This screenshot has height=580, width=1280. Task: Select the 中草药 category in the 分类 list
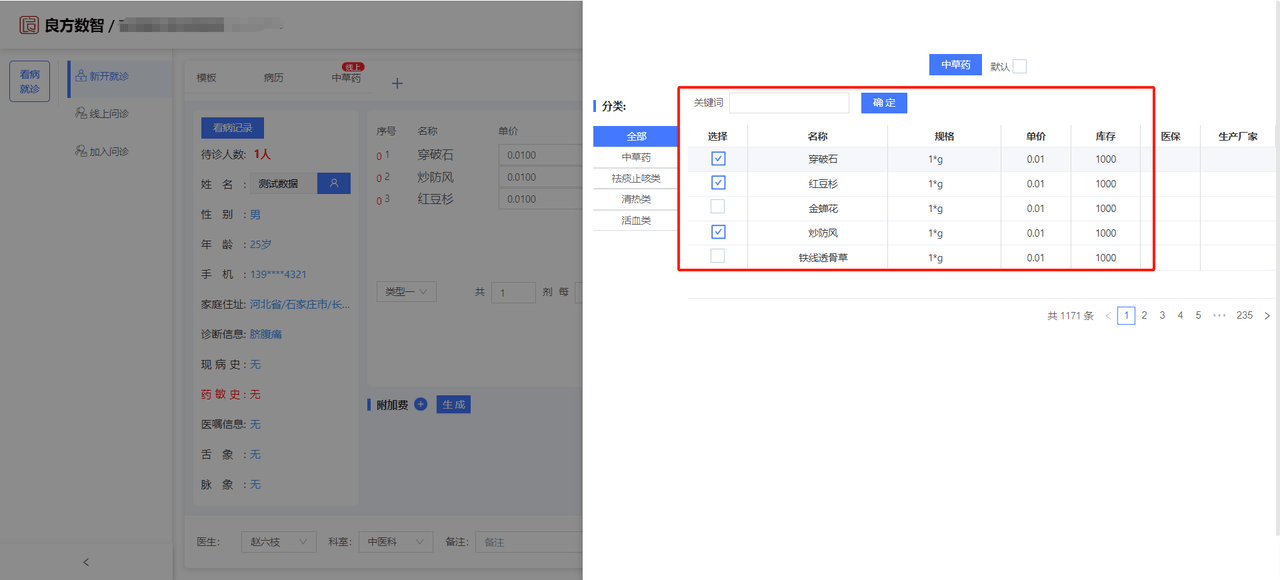tap(636, 157)
